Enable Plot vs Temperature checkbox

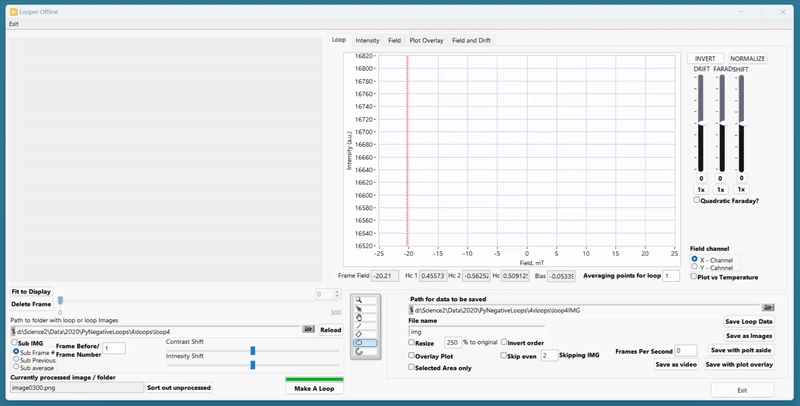[693, 276]
